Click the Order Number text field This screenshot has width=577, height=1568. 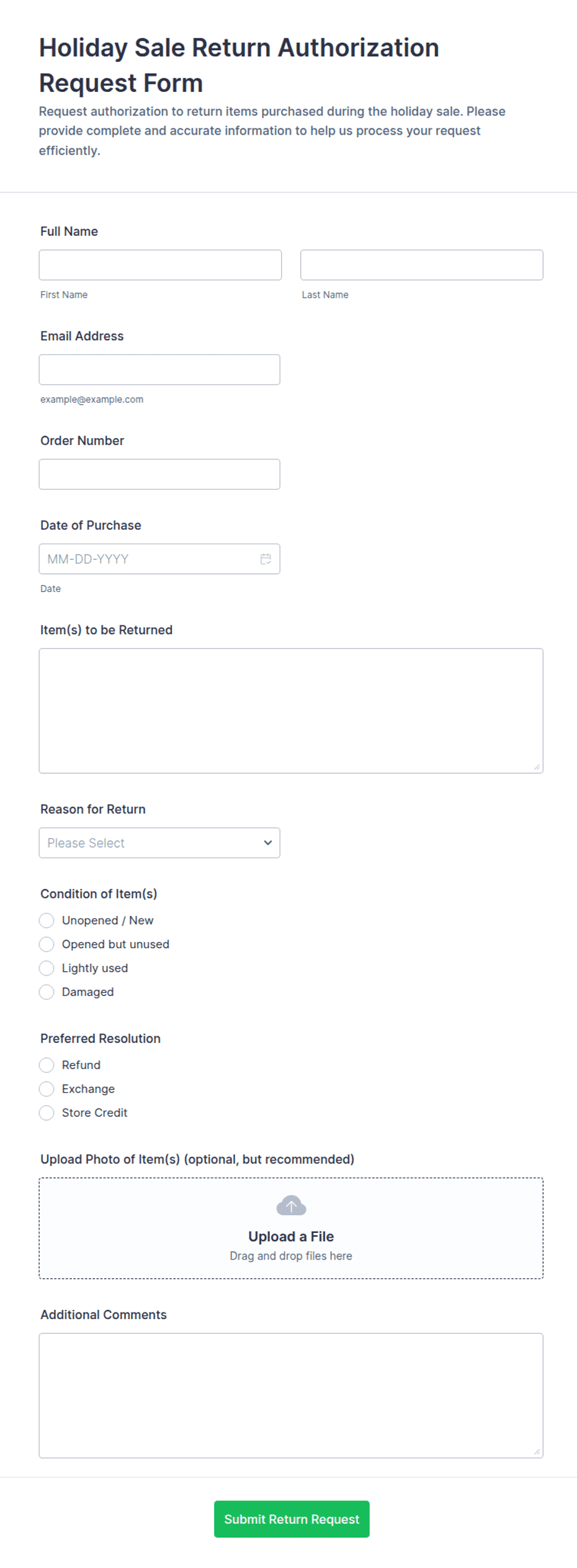pos(159,474)
